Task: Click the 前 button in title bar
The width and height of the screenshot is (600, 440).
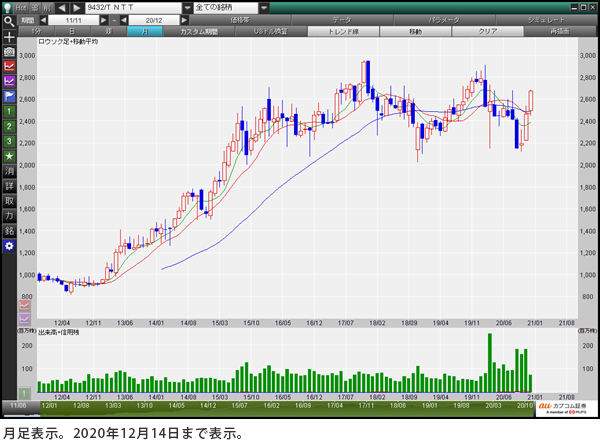Action: 47,8
